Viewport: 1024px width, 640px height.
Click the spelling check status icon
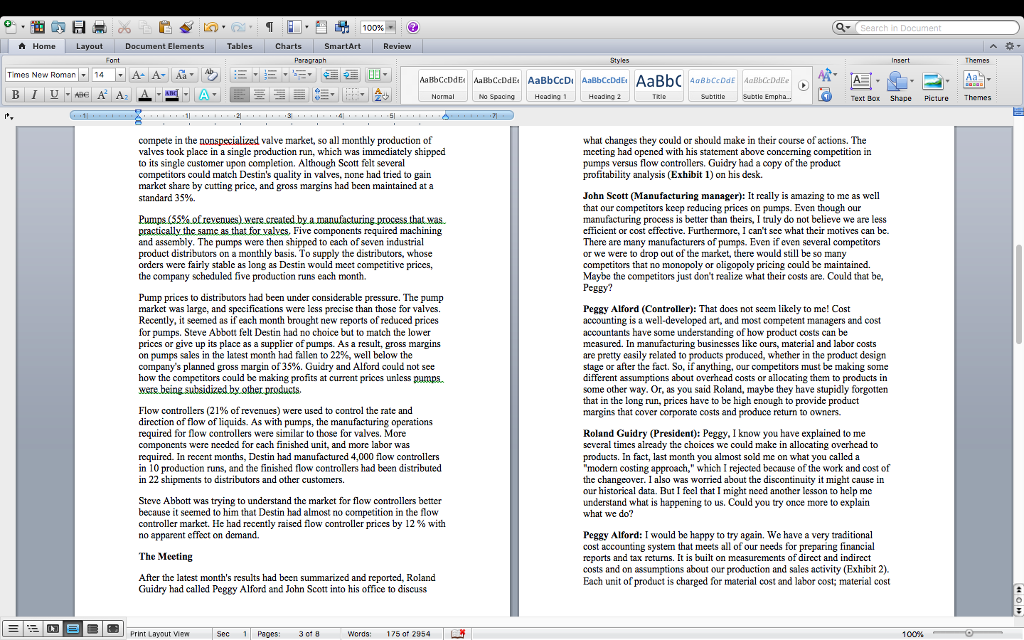[x=458, y=633]
